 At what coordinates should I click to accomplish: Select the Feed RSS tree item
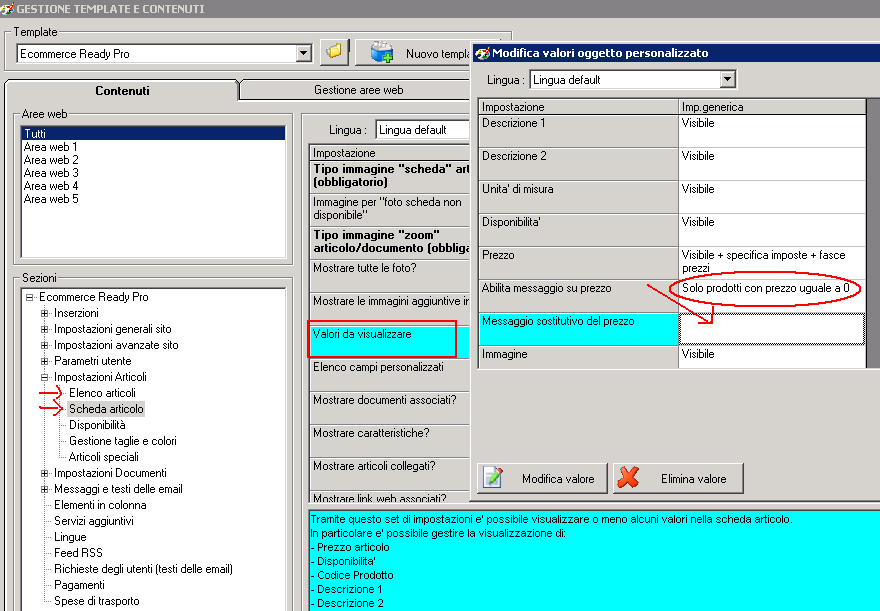(78, 553)
